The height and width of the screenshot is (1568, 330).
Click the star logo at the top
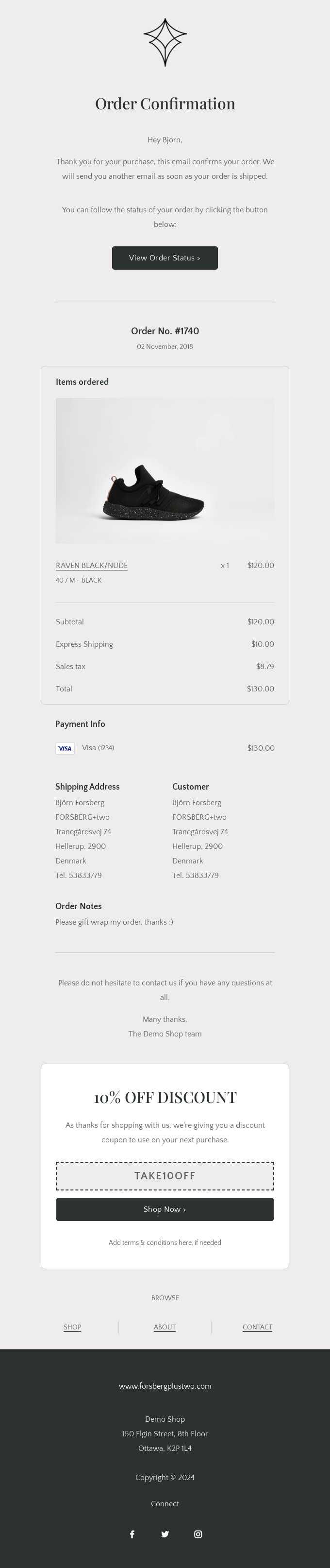pyautogui.click(x=165, y=42)
